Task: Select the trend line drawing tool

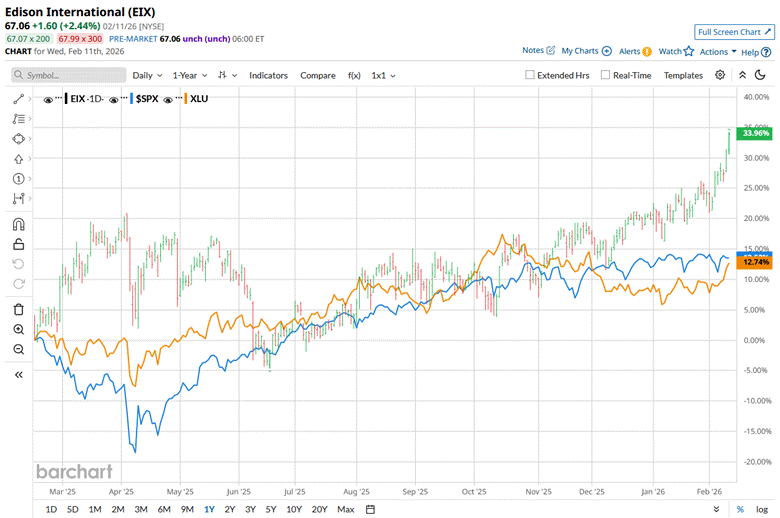Action: click(19, 99)
